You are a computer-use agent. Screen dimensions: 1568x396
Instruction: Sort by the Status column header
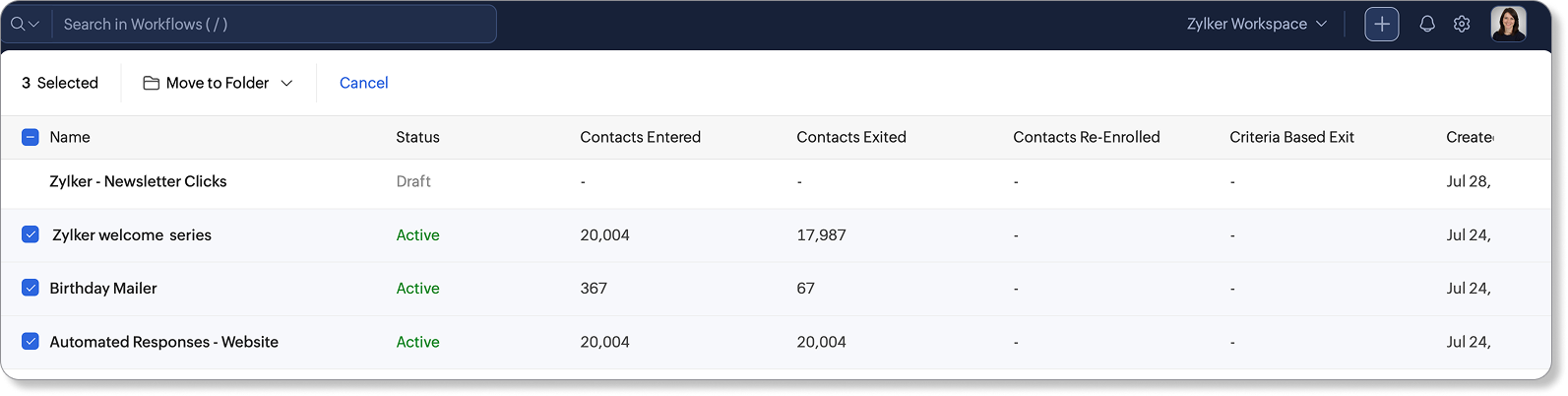tap(417, 137)
